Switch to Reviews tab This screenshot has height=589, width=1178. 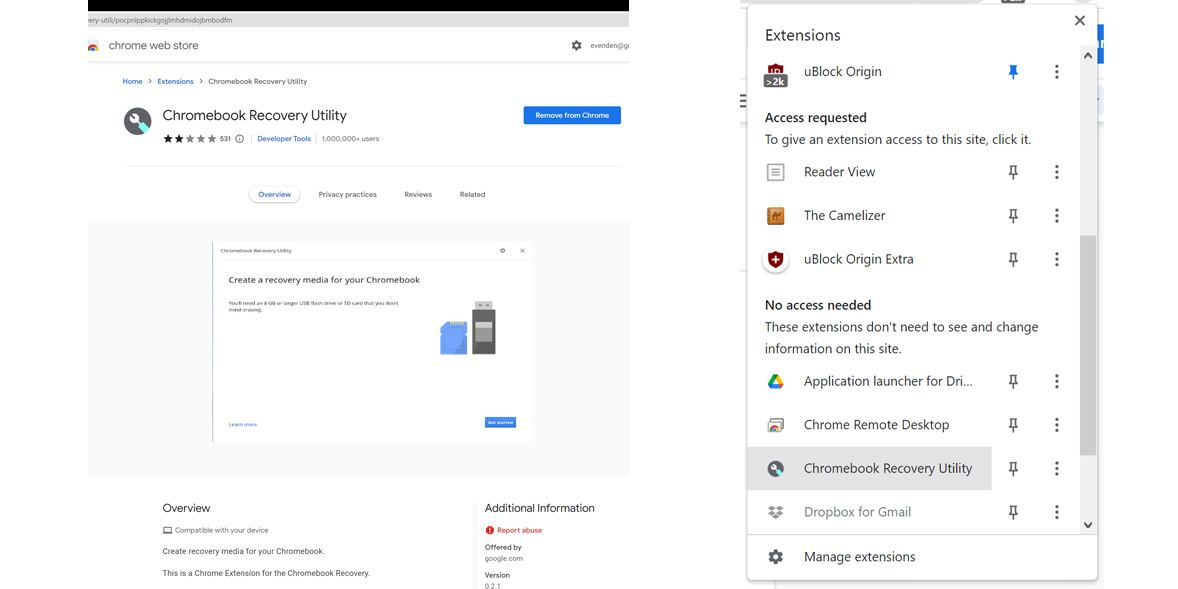click(418, 195)
